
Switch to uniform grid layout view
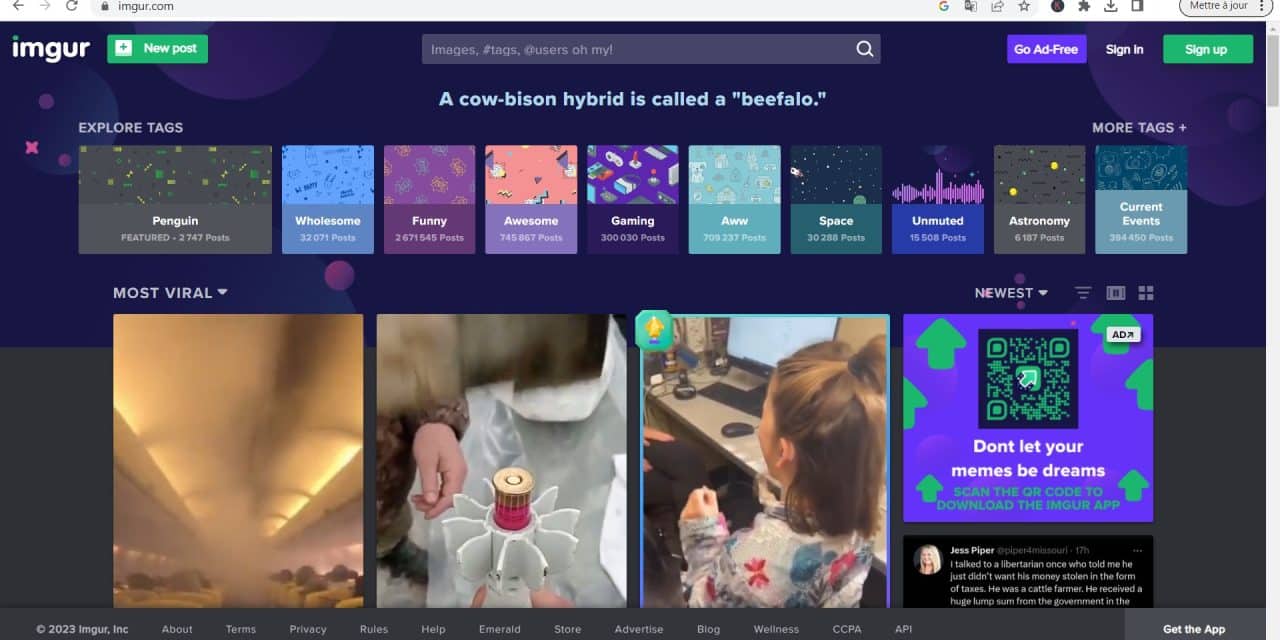coord(1146,293)
